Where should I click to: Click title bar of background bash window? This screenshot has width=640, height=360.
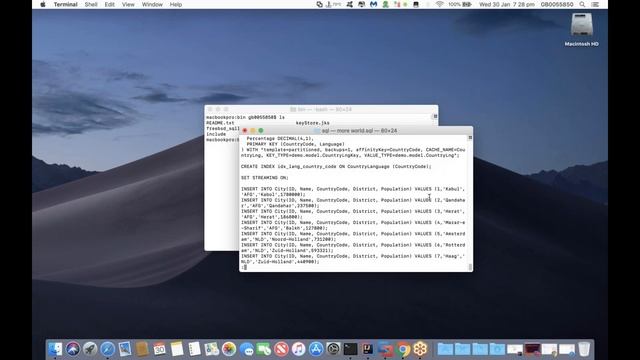(x=321, y=109)
